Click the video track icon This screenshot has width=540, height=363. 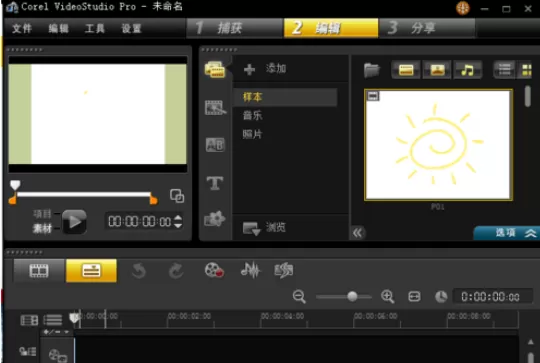coord(58,355)
